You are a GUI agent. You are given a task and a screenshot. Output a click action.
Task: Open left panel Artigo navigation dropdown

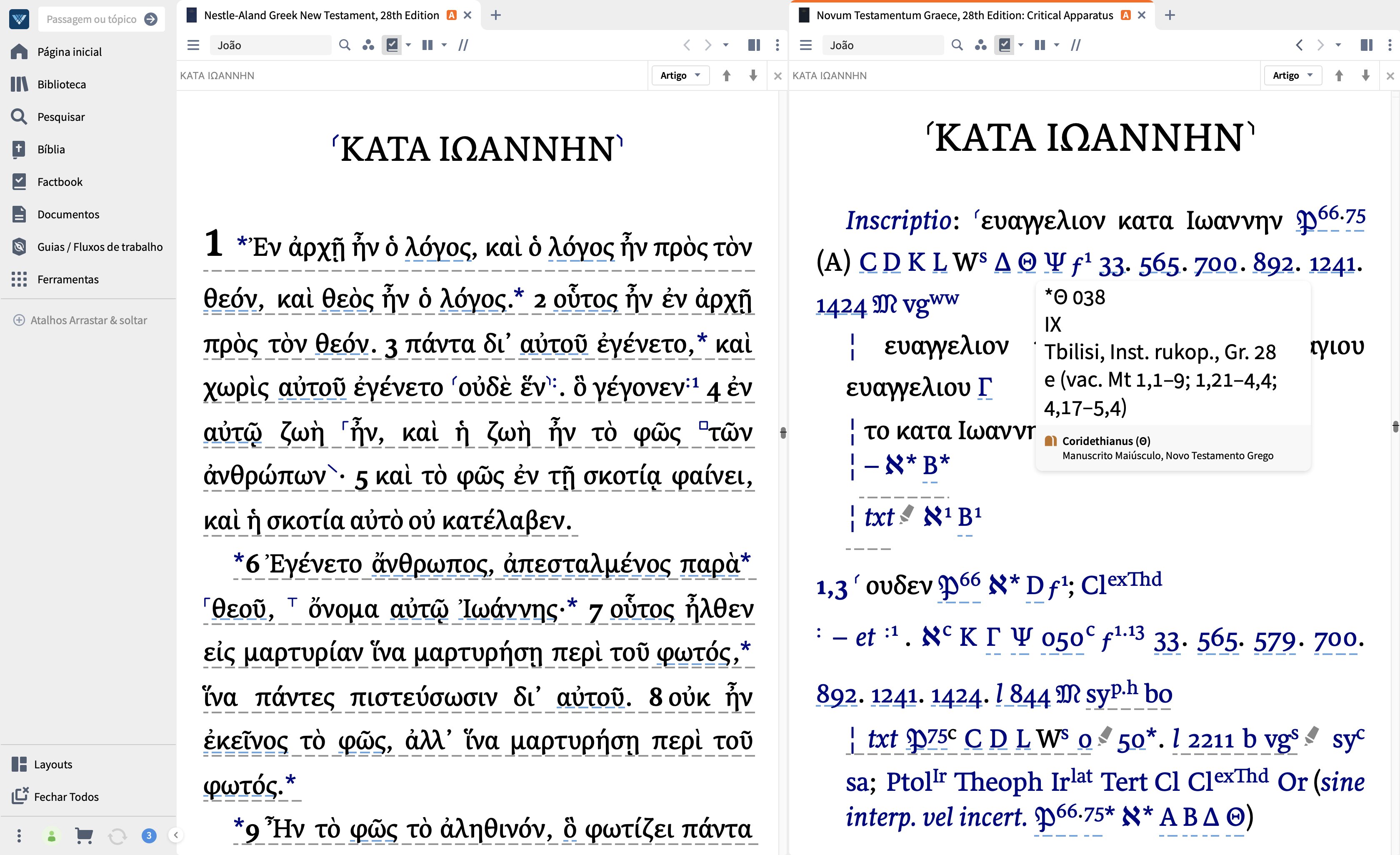pyautogui.click(x=680, y=75)
